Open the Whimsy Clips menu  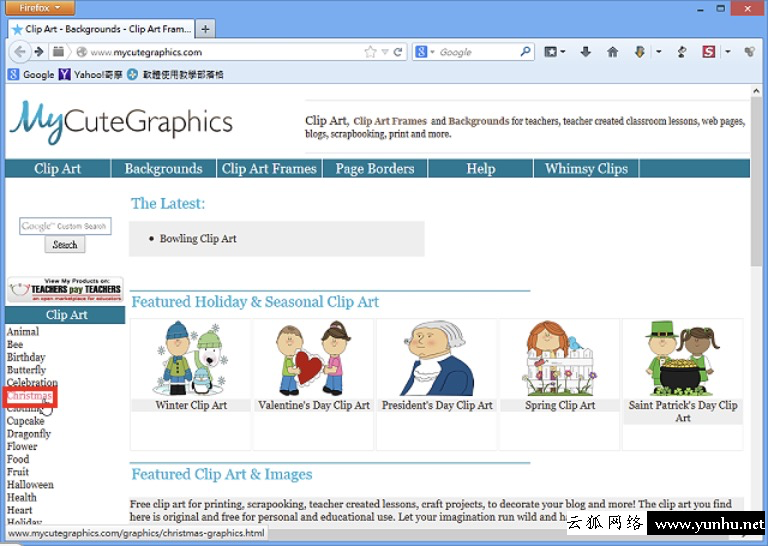pyautogui.click(x=586, y=168)
